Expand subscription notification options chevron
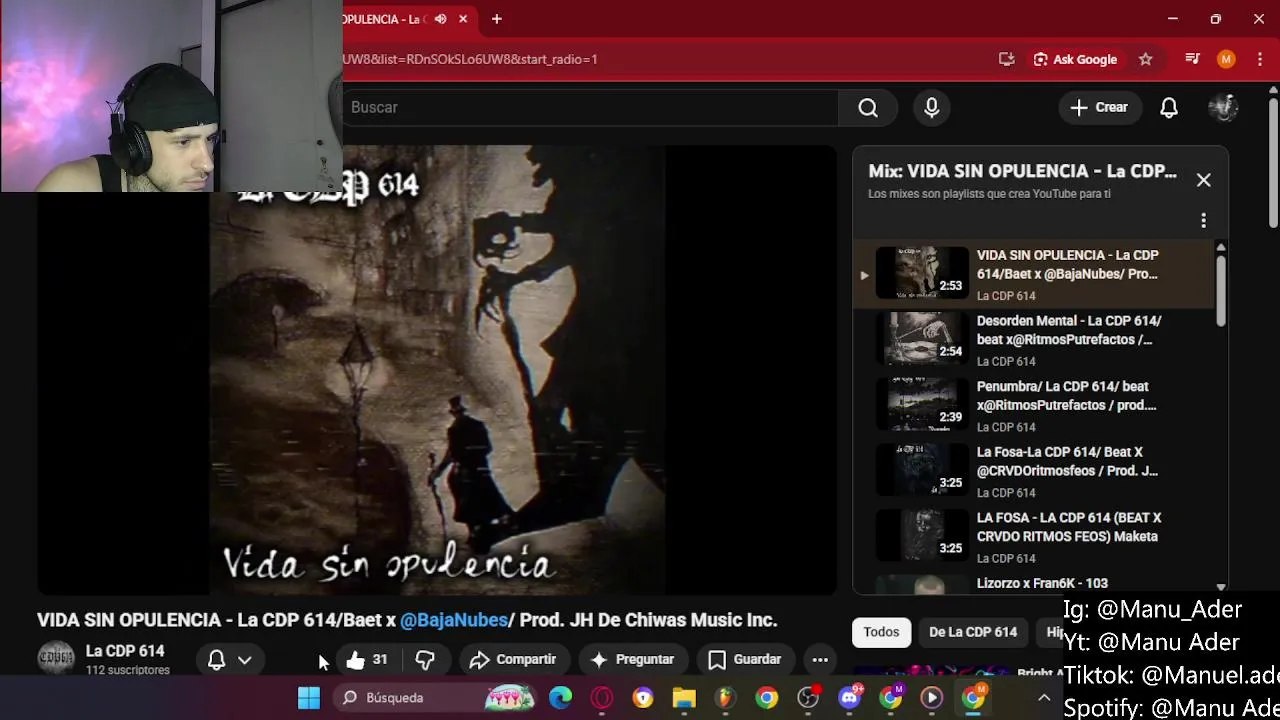 click(244, 659)
